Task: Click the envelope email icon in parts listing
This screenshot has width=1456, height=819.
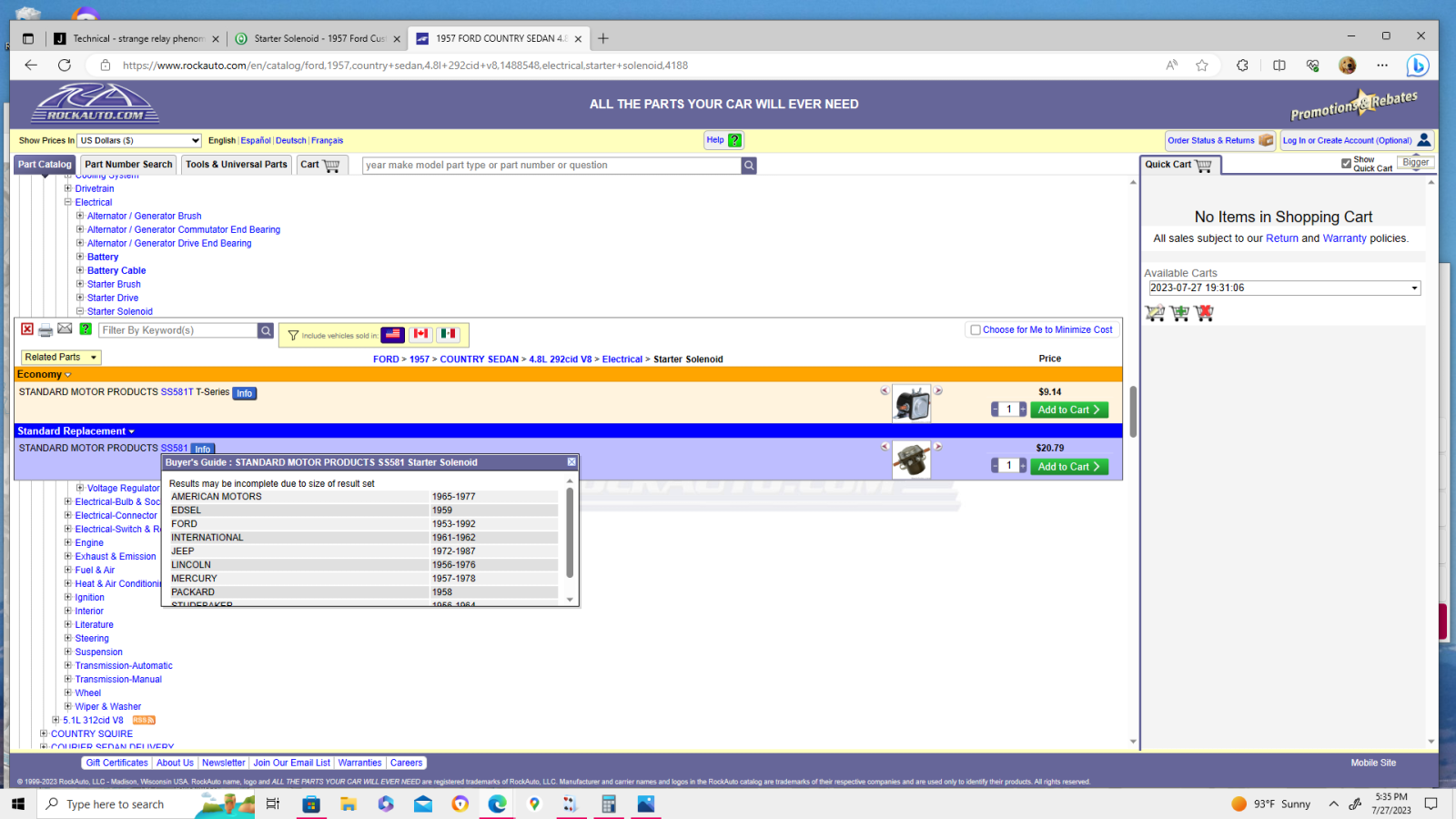Action: (65, 329)
